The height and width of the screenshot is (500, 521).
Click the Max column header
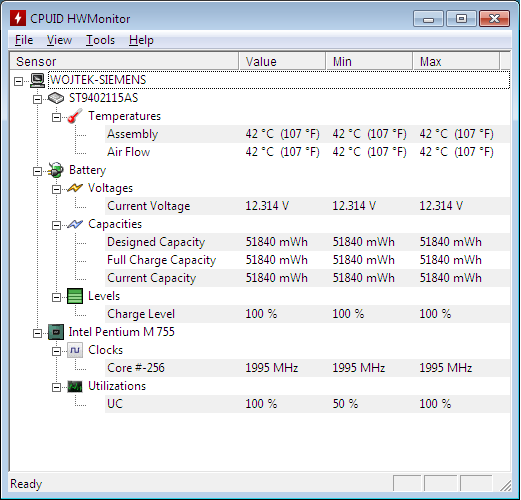pos(456,61)
